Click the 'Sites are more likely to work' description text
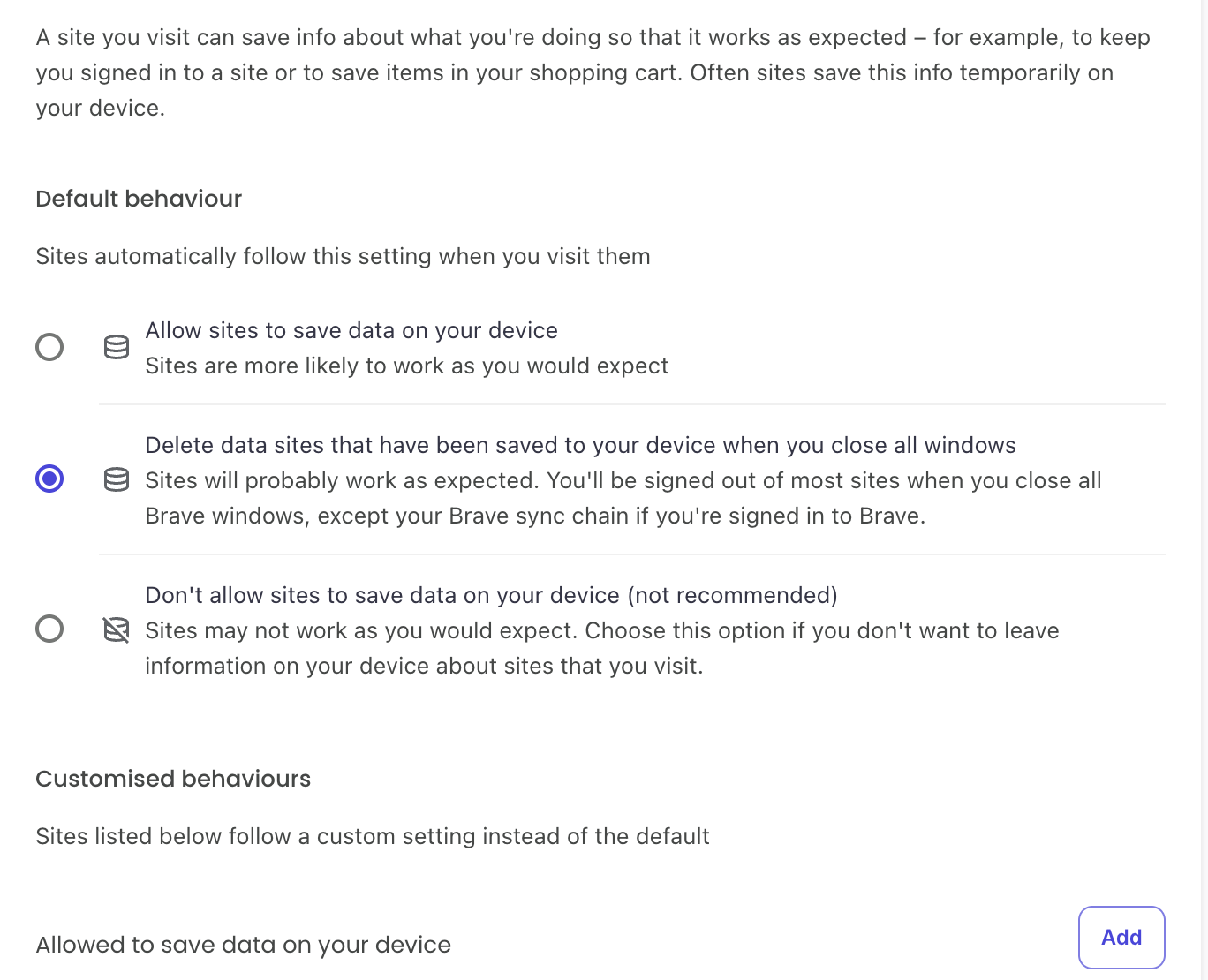The image size is (1208, 980). click(406, 366)
